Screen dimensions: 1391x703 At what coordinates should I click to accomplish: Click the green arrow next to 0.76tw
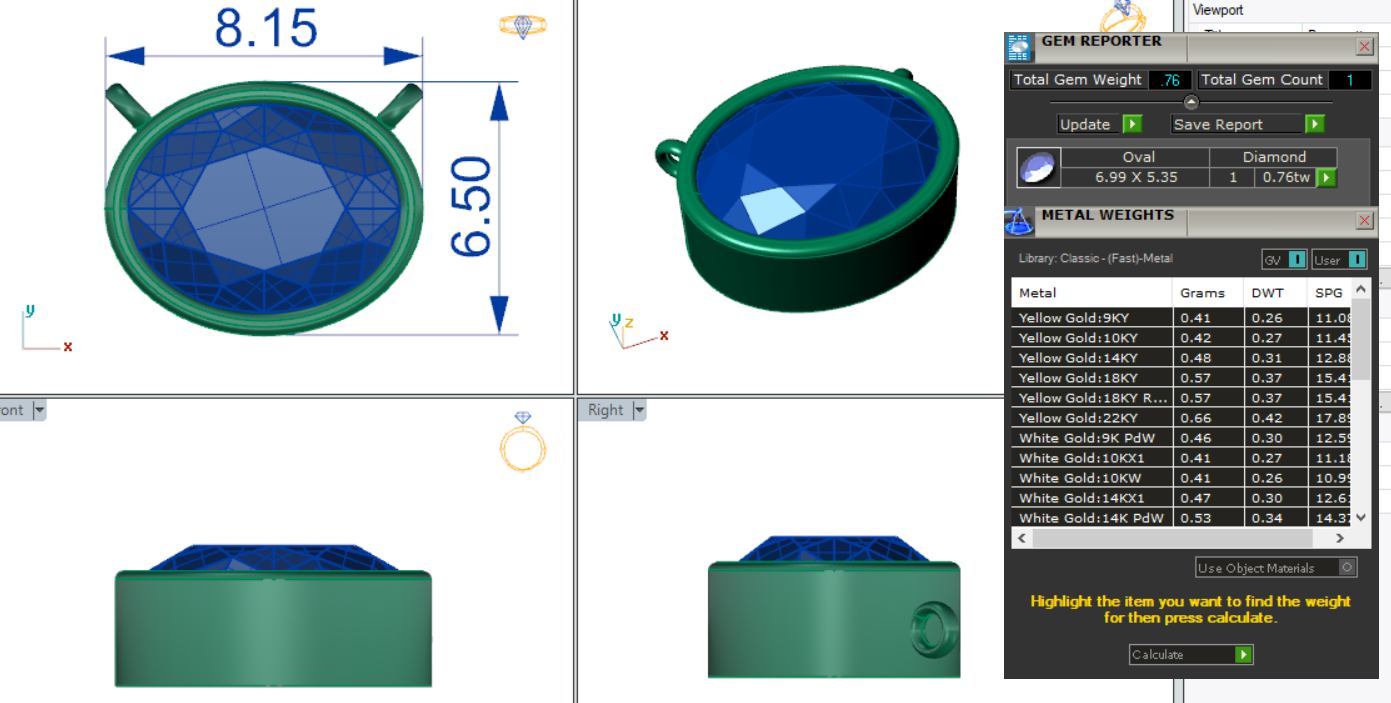[1326, 178]
